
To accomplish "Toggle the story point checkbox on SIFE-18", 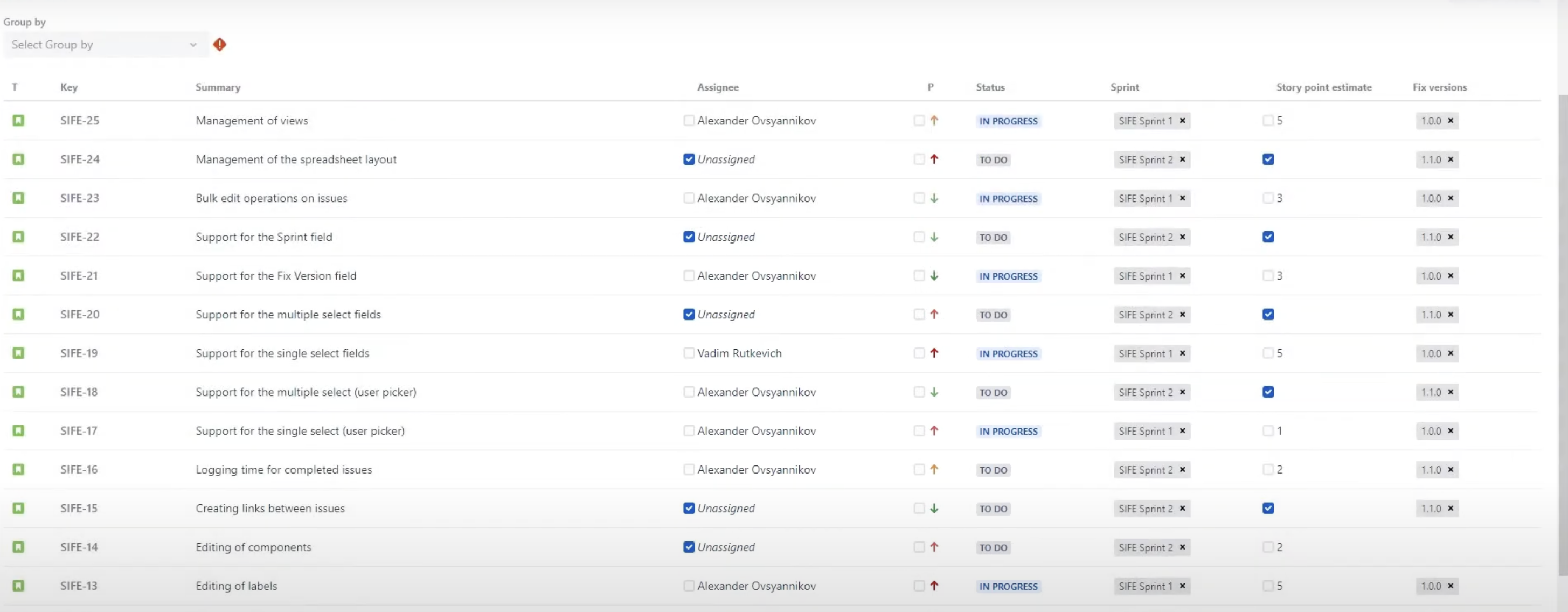I will (1269, 391).
